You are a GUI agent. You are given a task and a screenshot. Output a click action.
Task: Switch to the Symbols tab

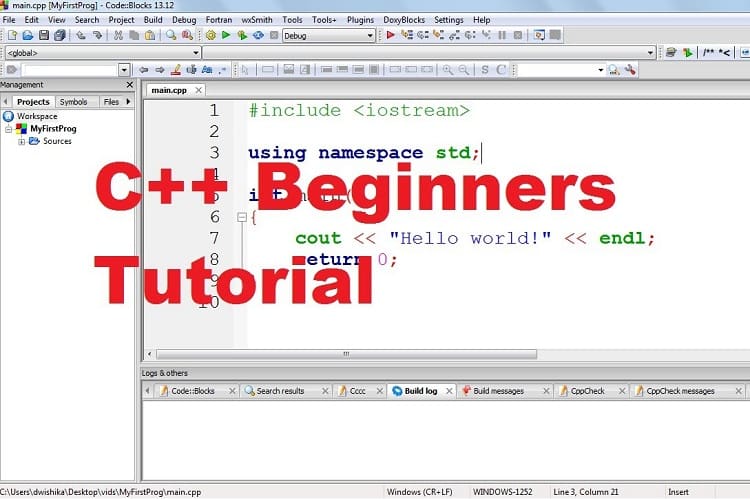[x=73, y=101]
